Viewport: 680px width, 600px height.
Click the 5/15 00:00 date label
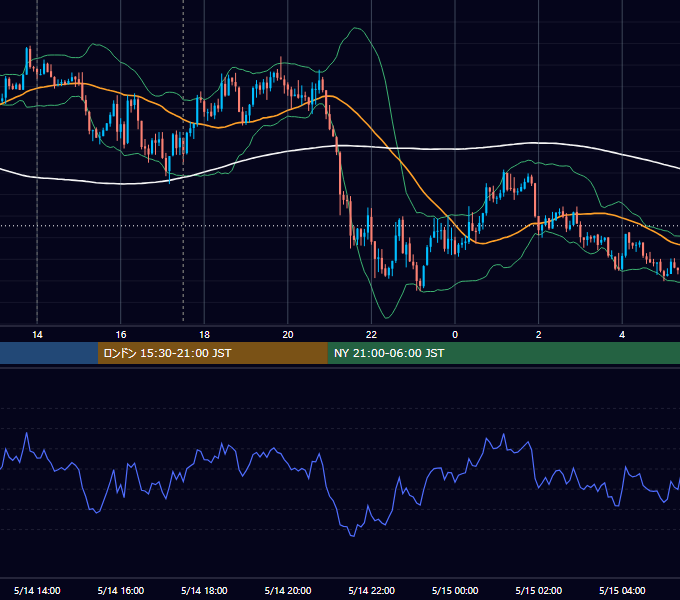(455, 590)
